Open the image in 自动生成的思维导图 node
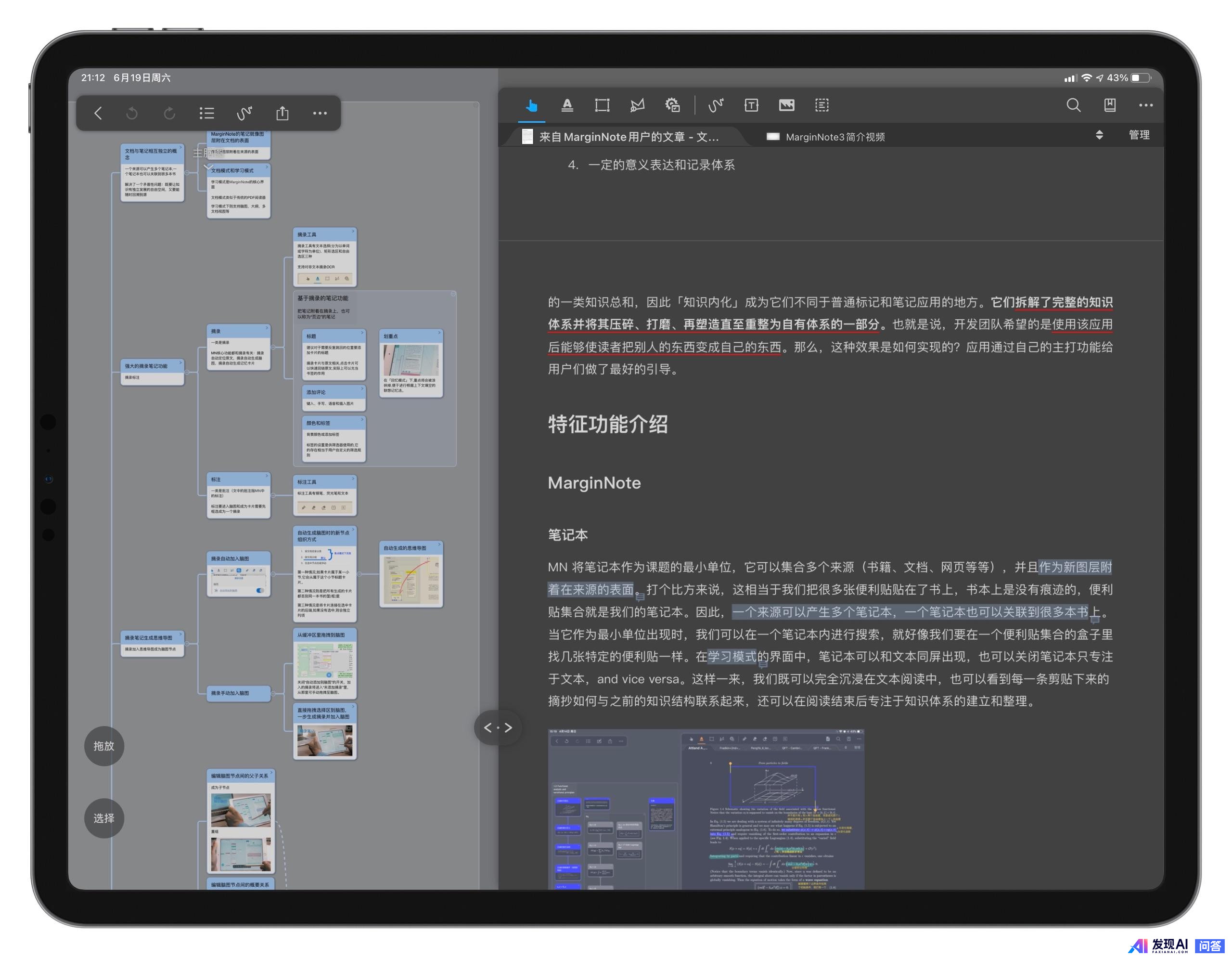The width and height of the screenshot is (1232, 958). [411, 580]
